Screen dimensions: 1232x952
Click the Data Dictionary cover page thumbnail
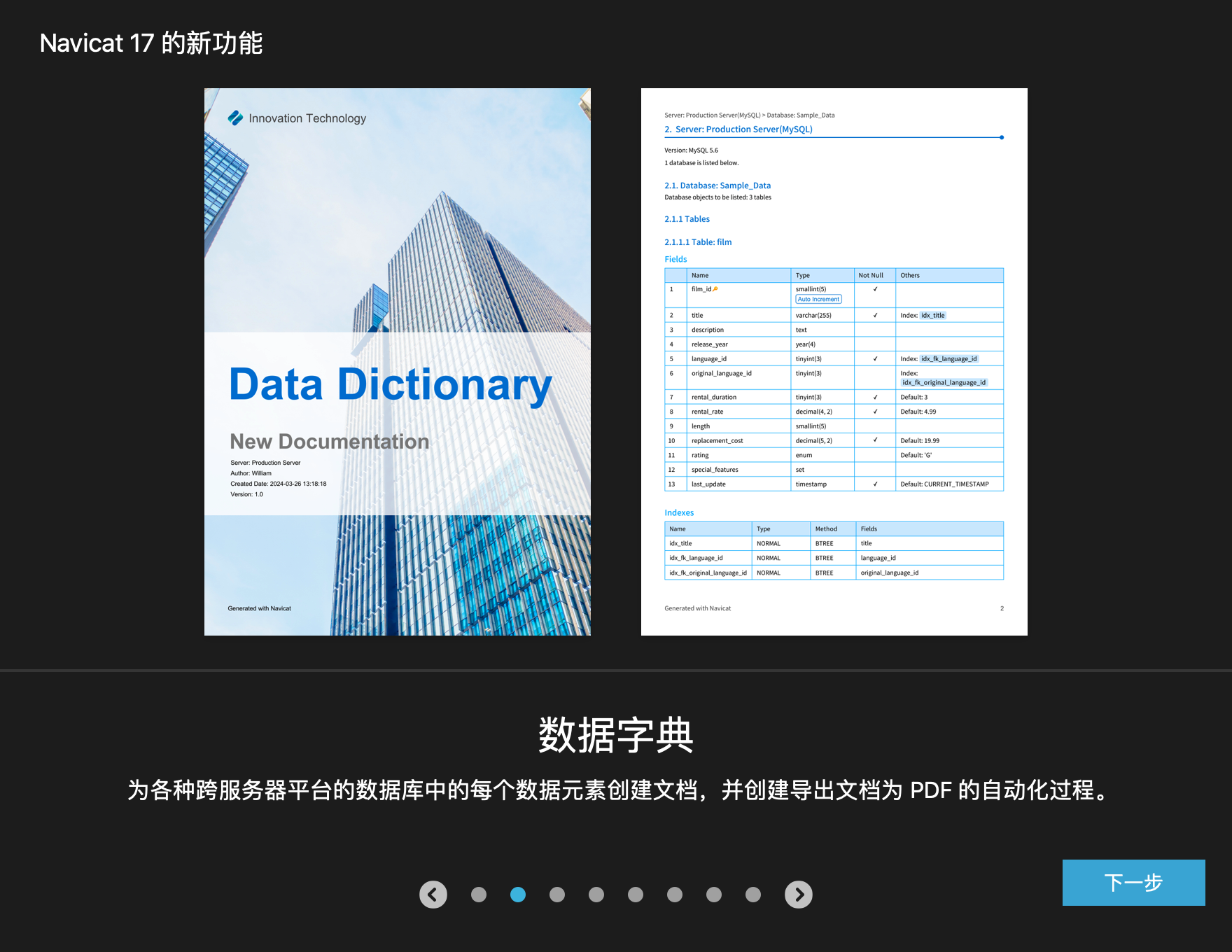(x=397, y=280)
